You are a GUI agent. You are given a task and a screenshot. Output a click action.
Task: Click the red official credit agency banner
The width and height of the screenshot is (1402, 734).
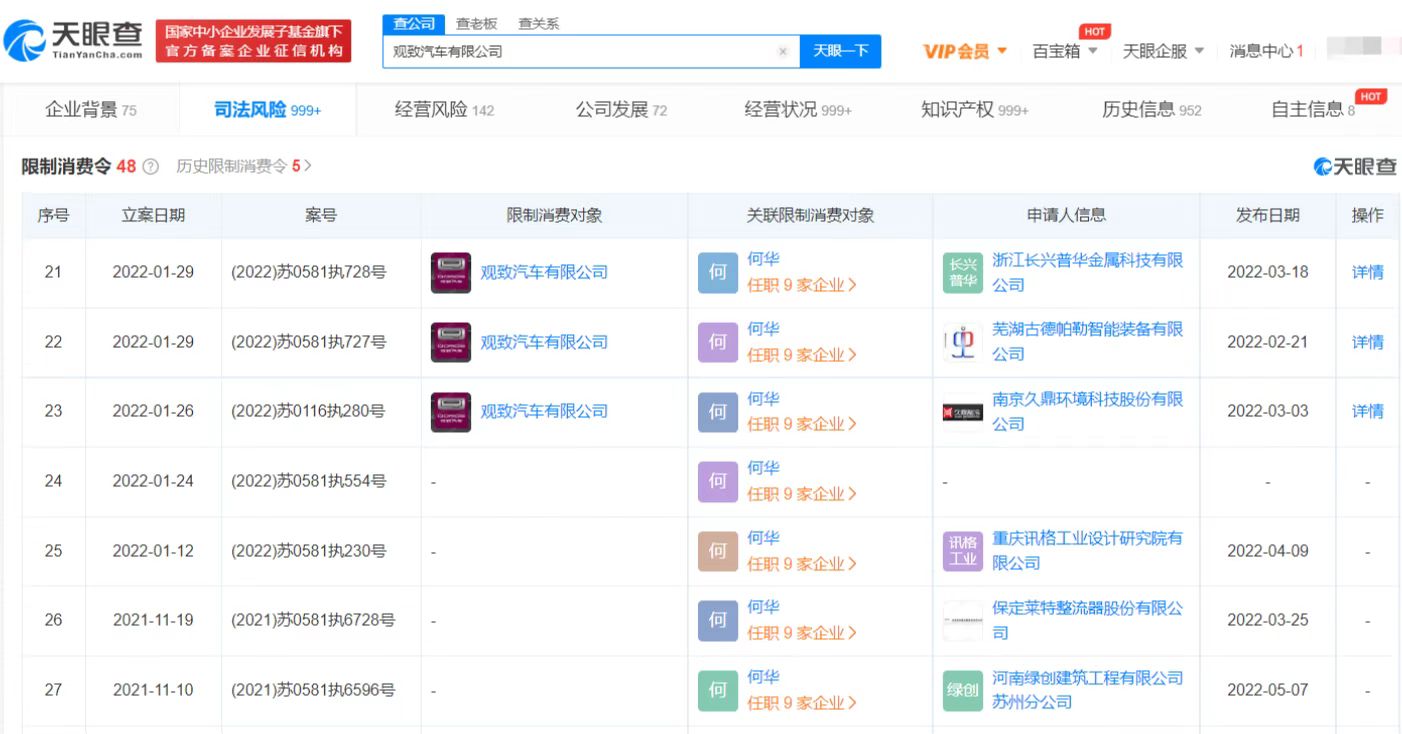click(254, 41)
